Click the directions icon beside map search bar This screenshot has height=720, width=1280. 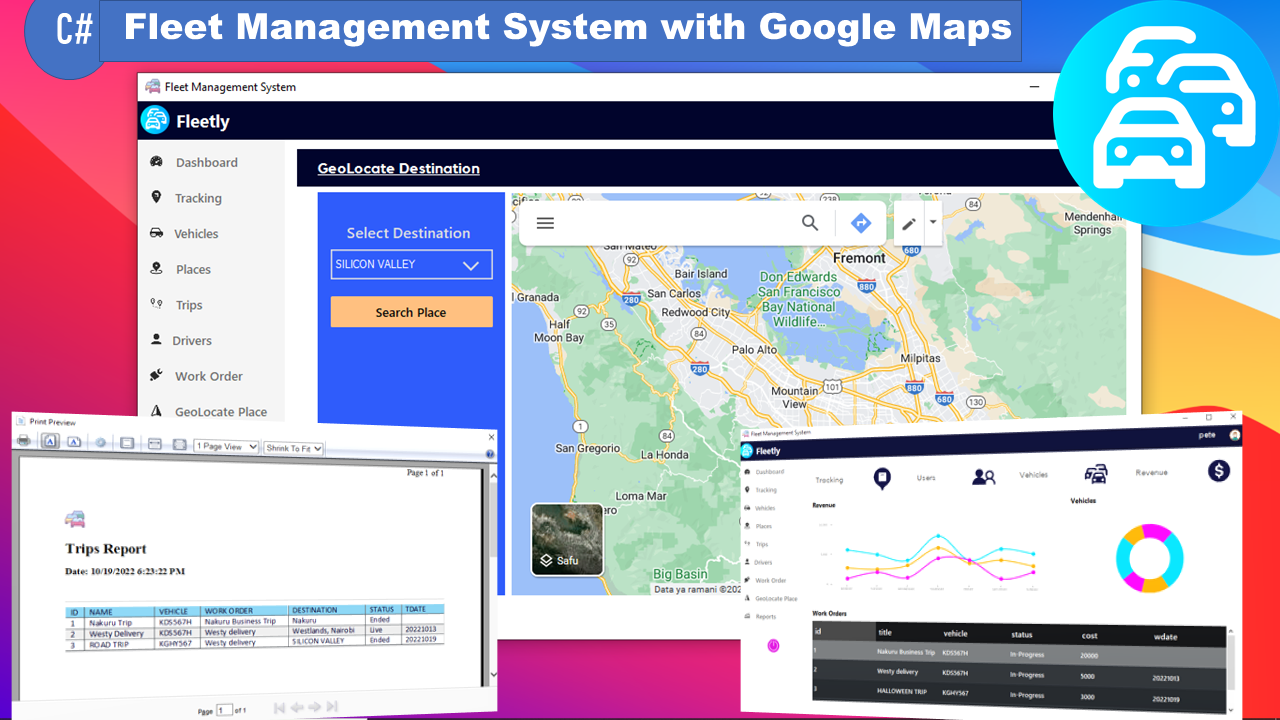coord(860,223)
